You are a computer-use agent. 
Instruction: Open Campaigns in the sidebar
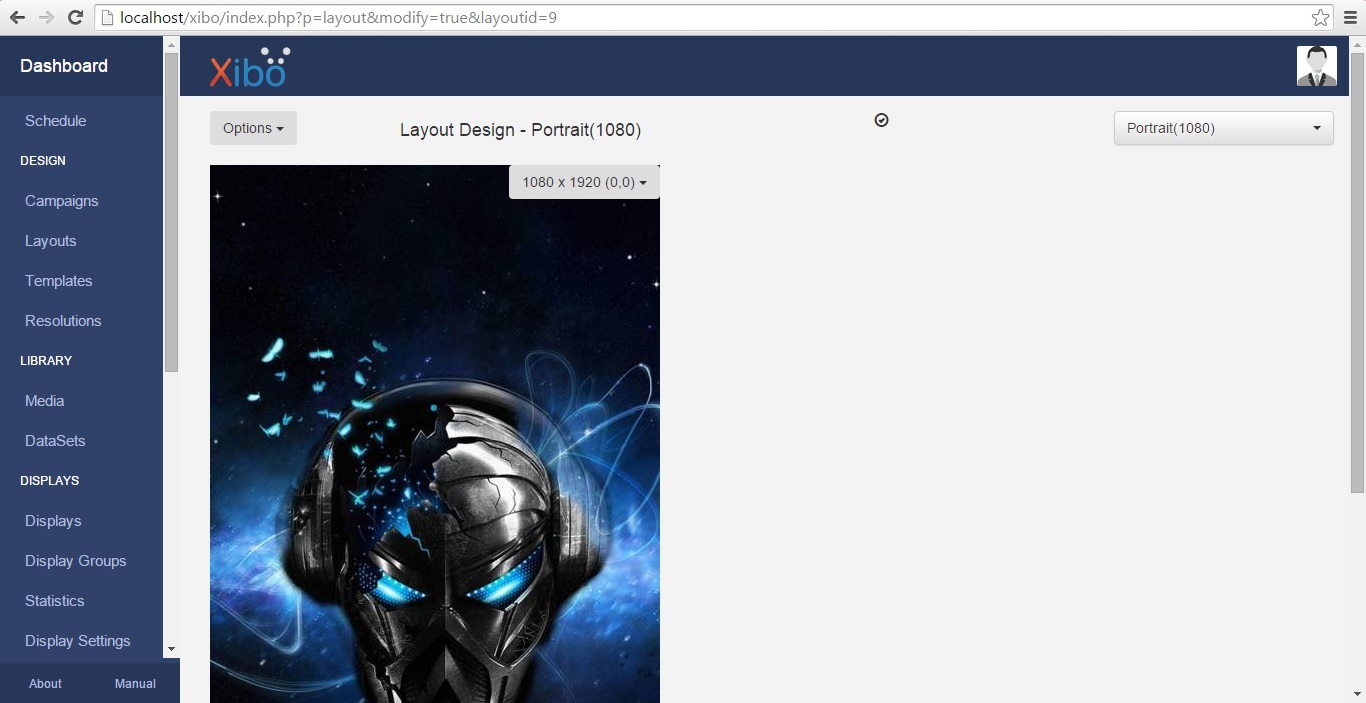[61, 201]
